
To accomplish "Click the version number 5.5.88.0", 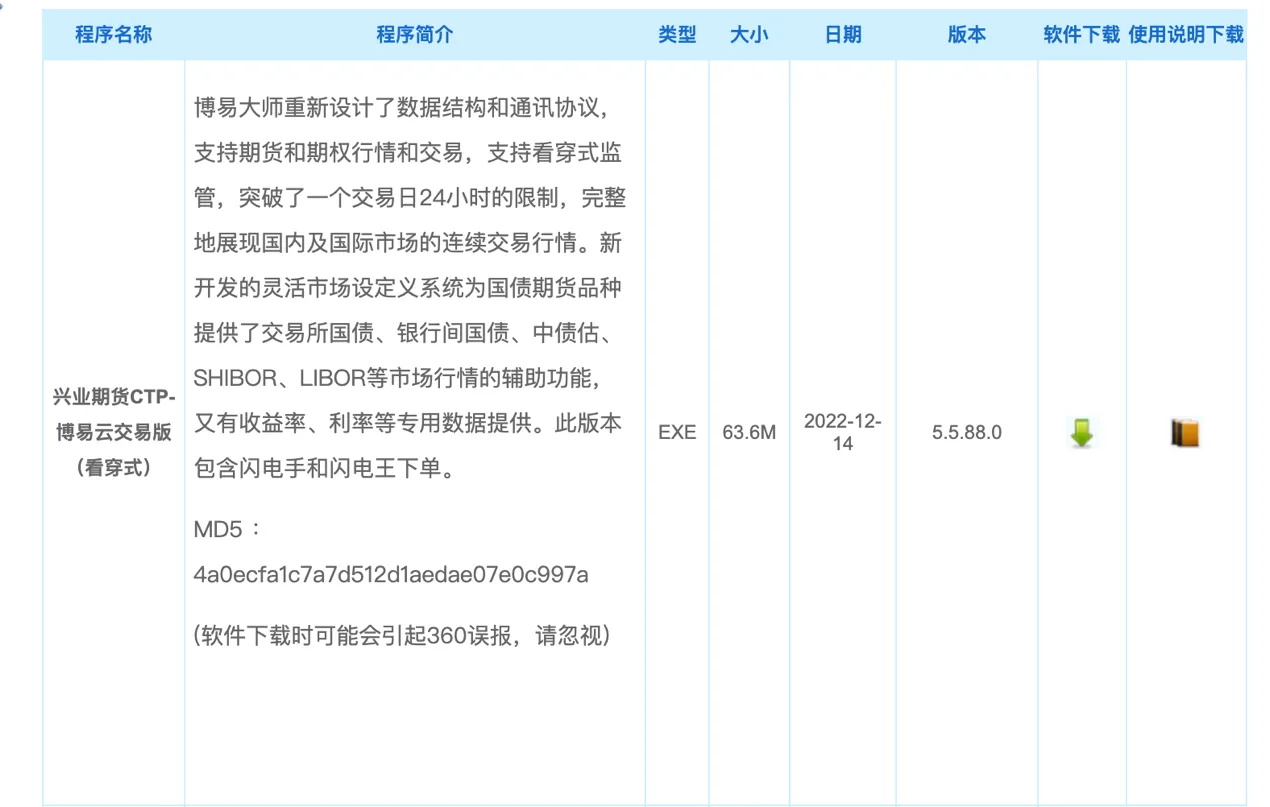I will tap(967, 433).
